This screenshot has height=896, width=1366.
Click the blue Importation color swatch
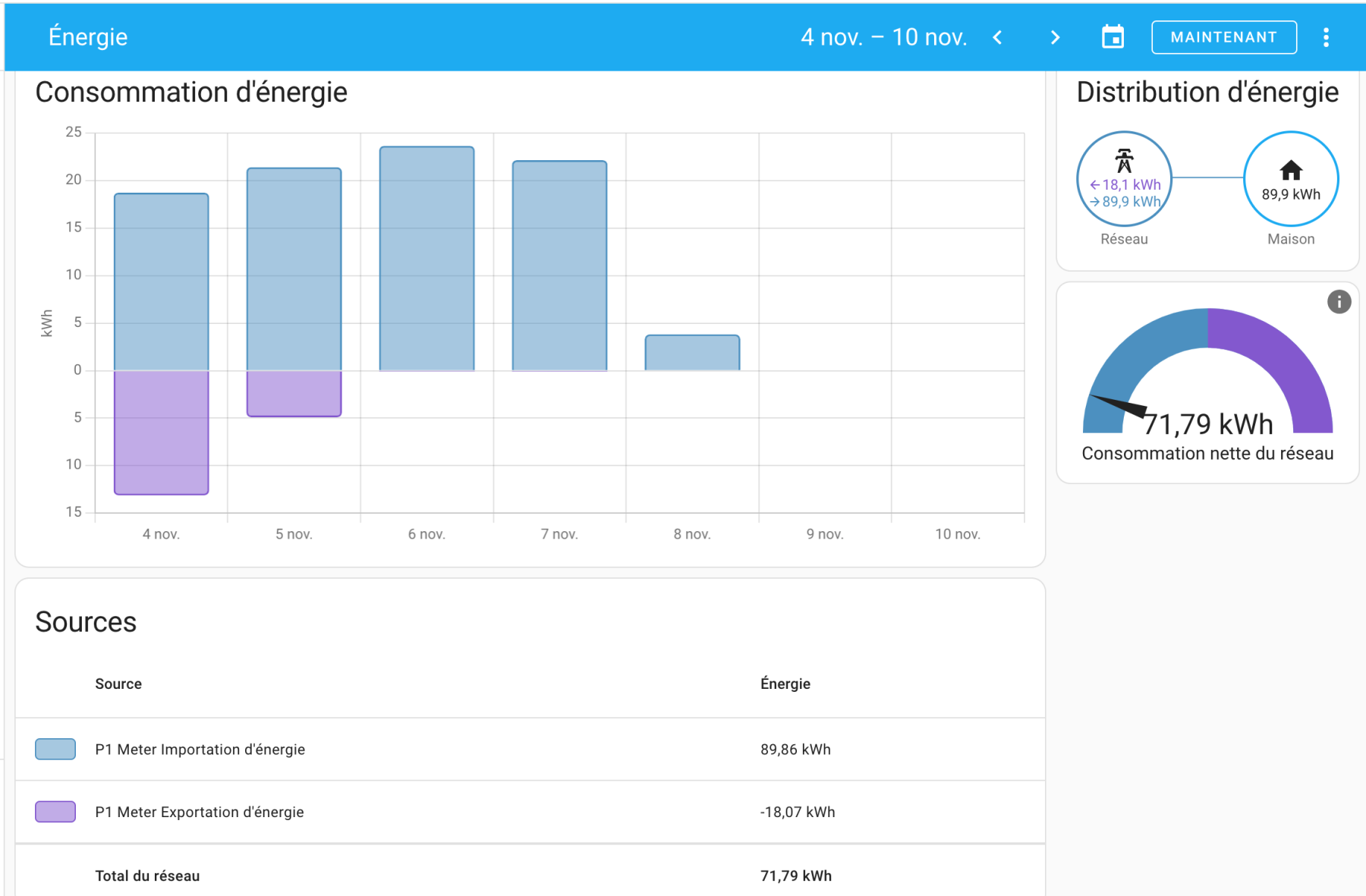point(55,749)
